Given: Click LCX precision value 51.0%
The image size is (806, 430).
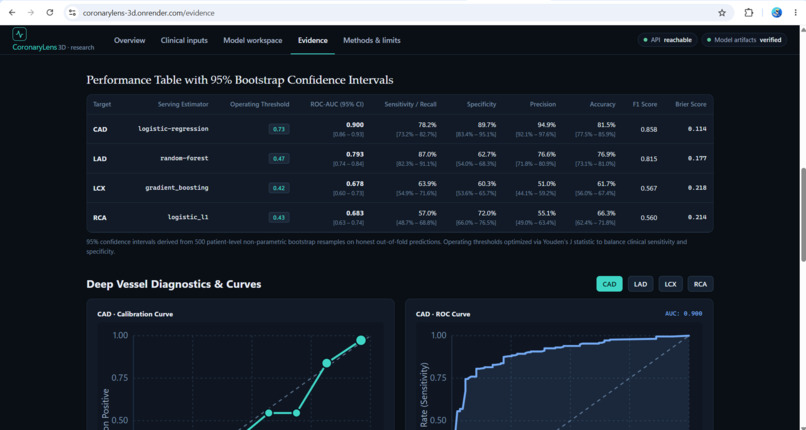Looking at the screenshot, I should [546, 183].
